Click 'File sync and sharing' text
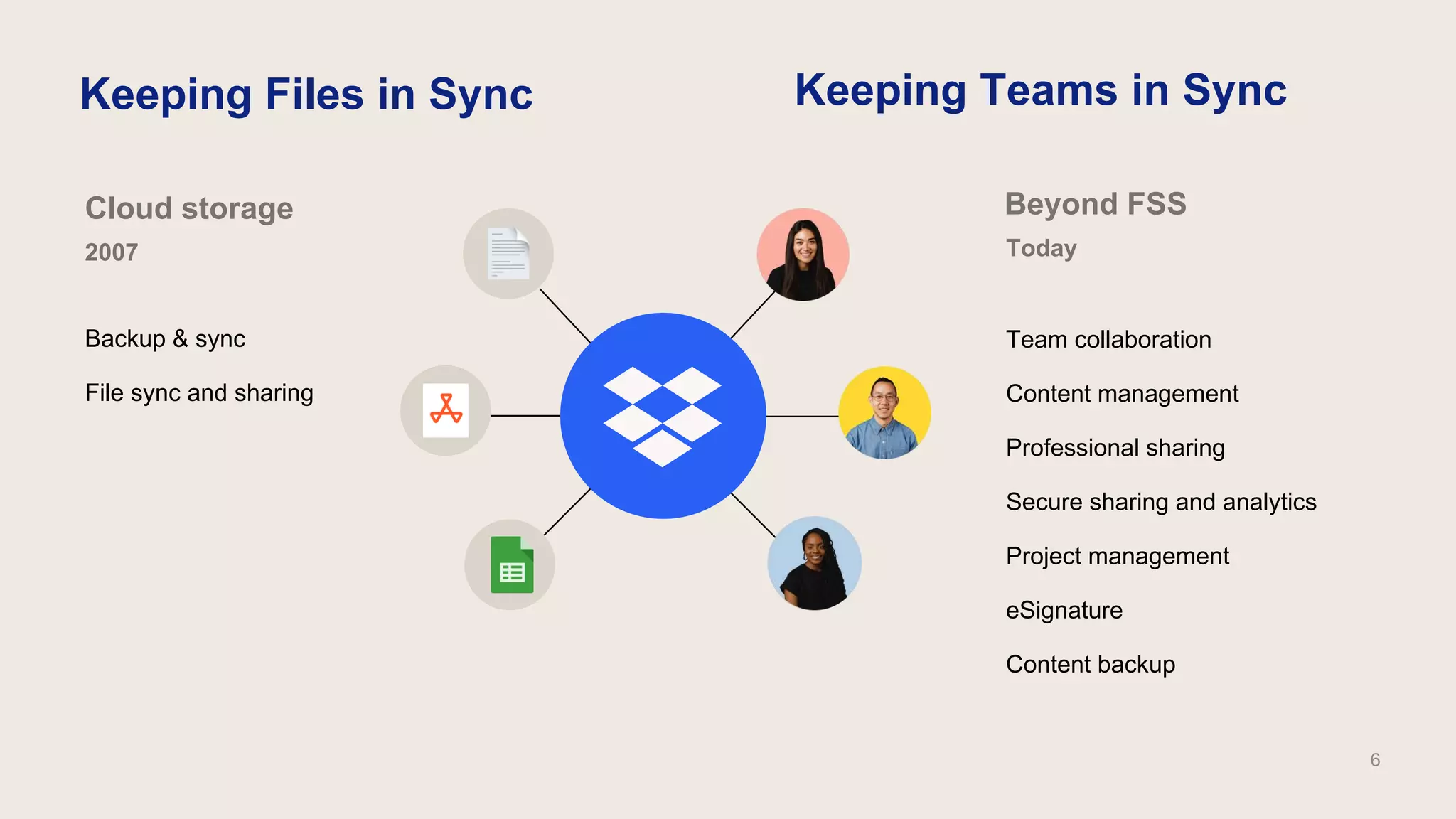The width and height of the screenshot is (1456, 819). pyautogui.click(x=199, y=393)
